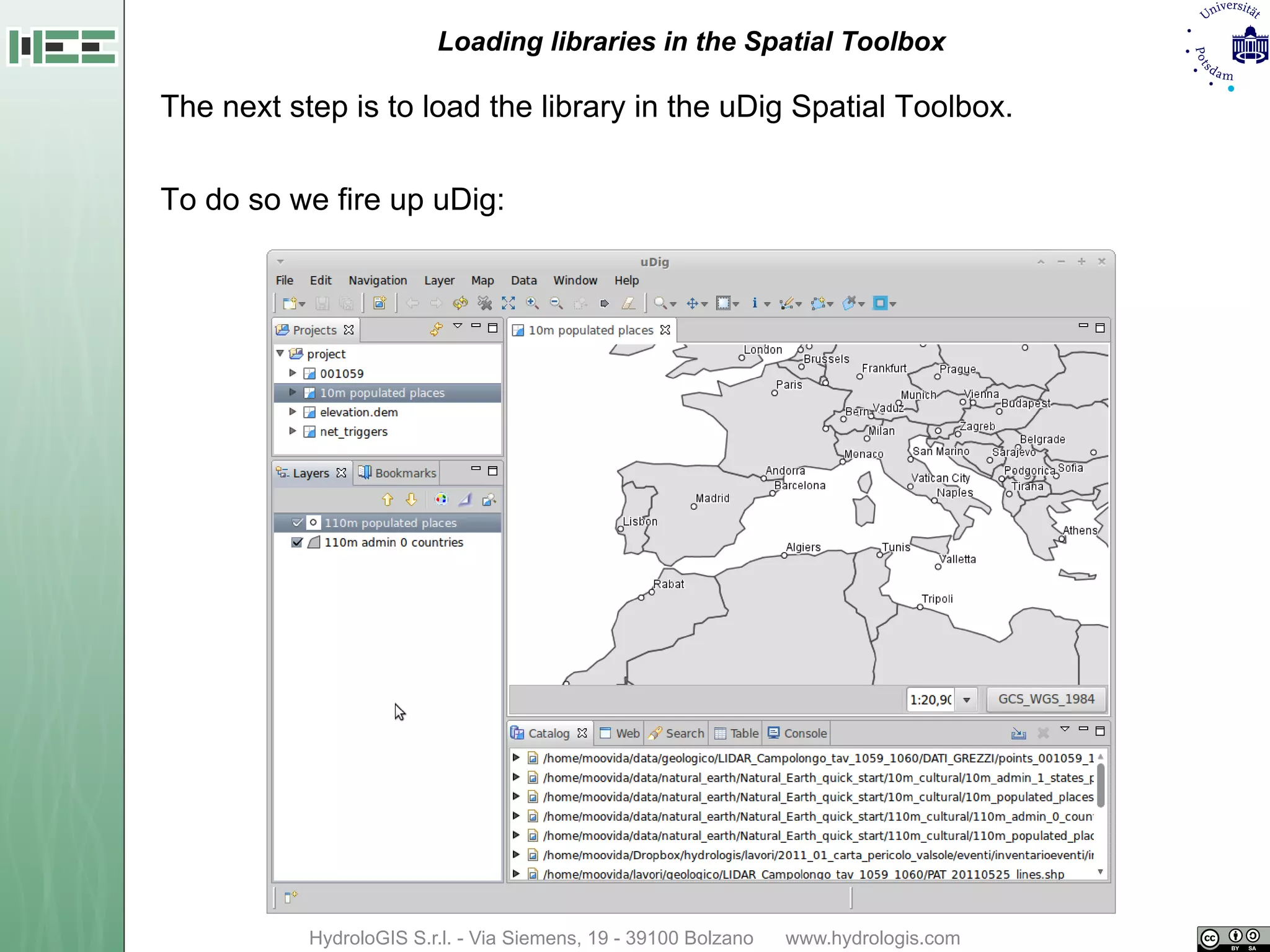Open the Window menu
Image resolution: width=1270 pixels, height=952 pixels.
click(575, 280)
